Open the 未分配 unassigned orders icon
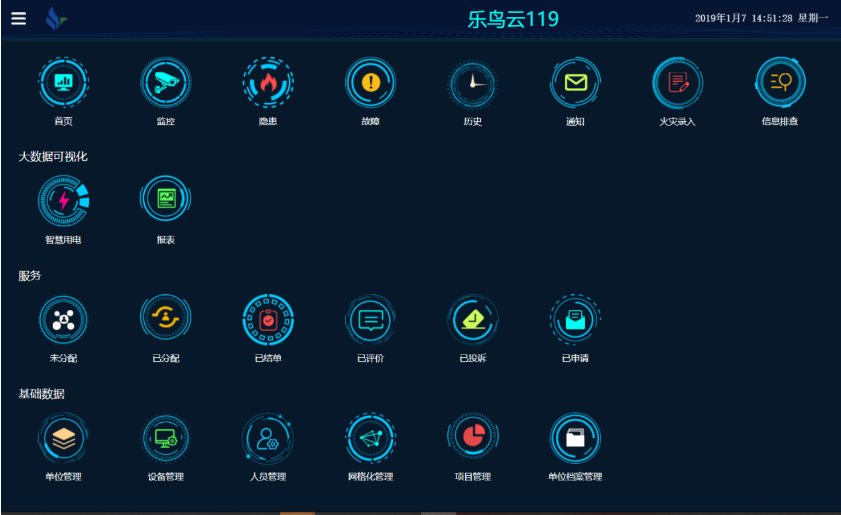Screen dimensions: 841x515 pyautogui.click(x=63, y=320)
